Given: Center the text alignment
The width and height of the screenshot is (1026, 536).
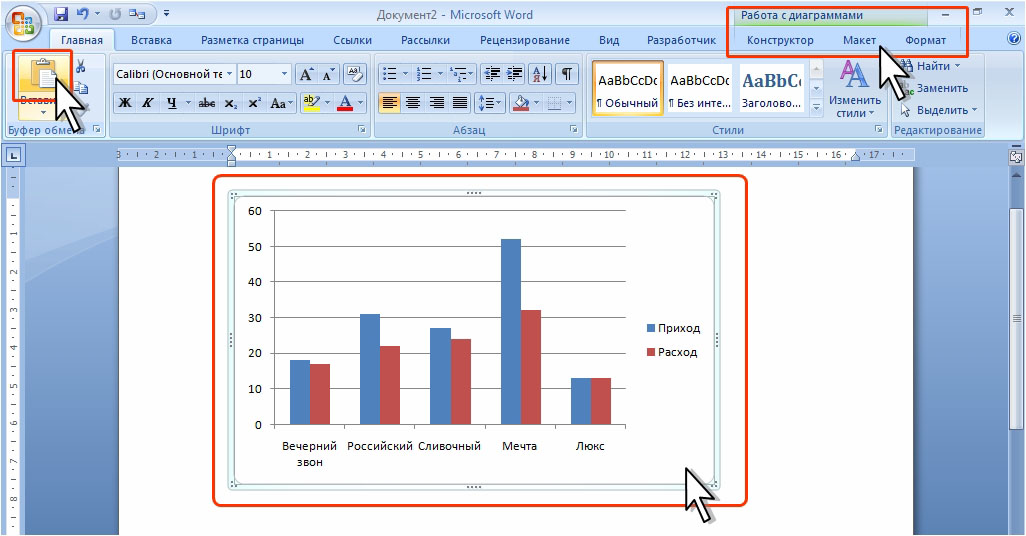Looking at the screenshot, I should click(x=413, y=103).
